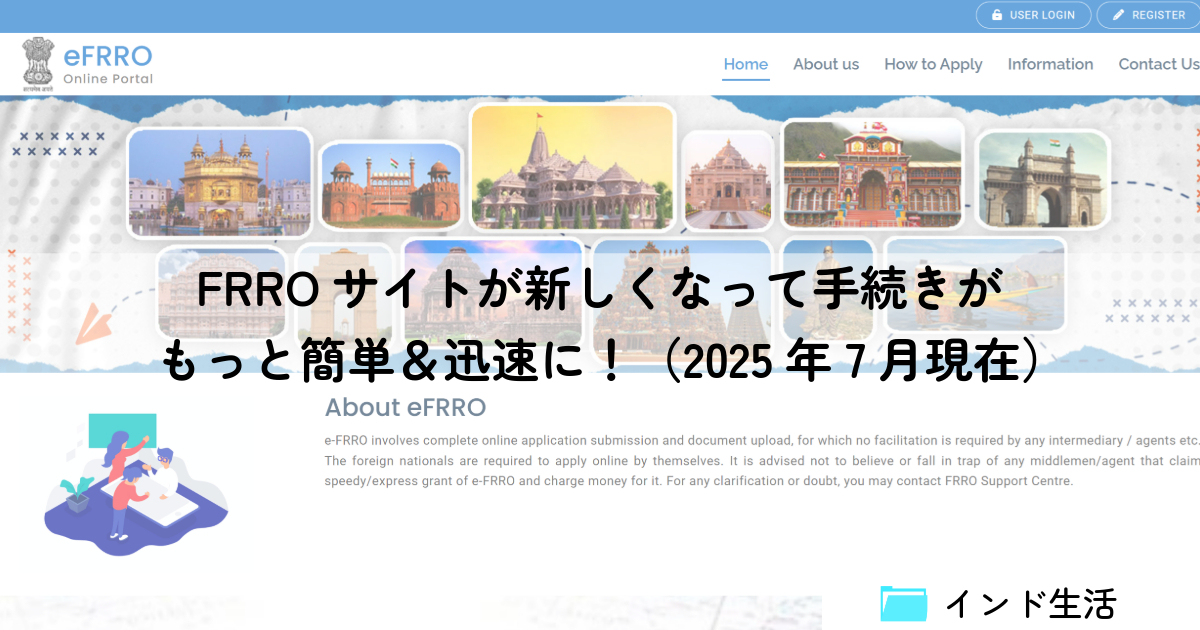
Task: Select the Information menu item
Action: [1050, 64]
